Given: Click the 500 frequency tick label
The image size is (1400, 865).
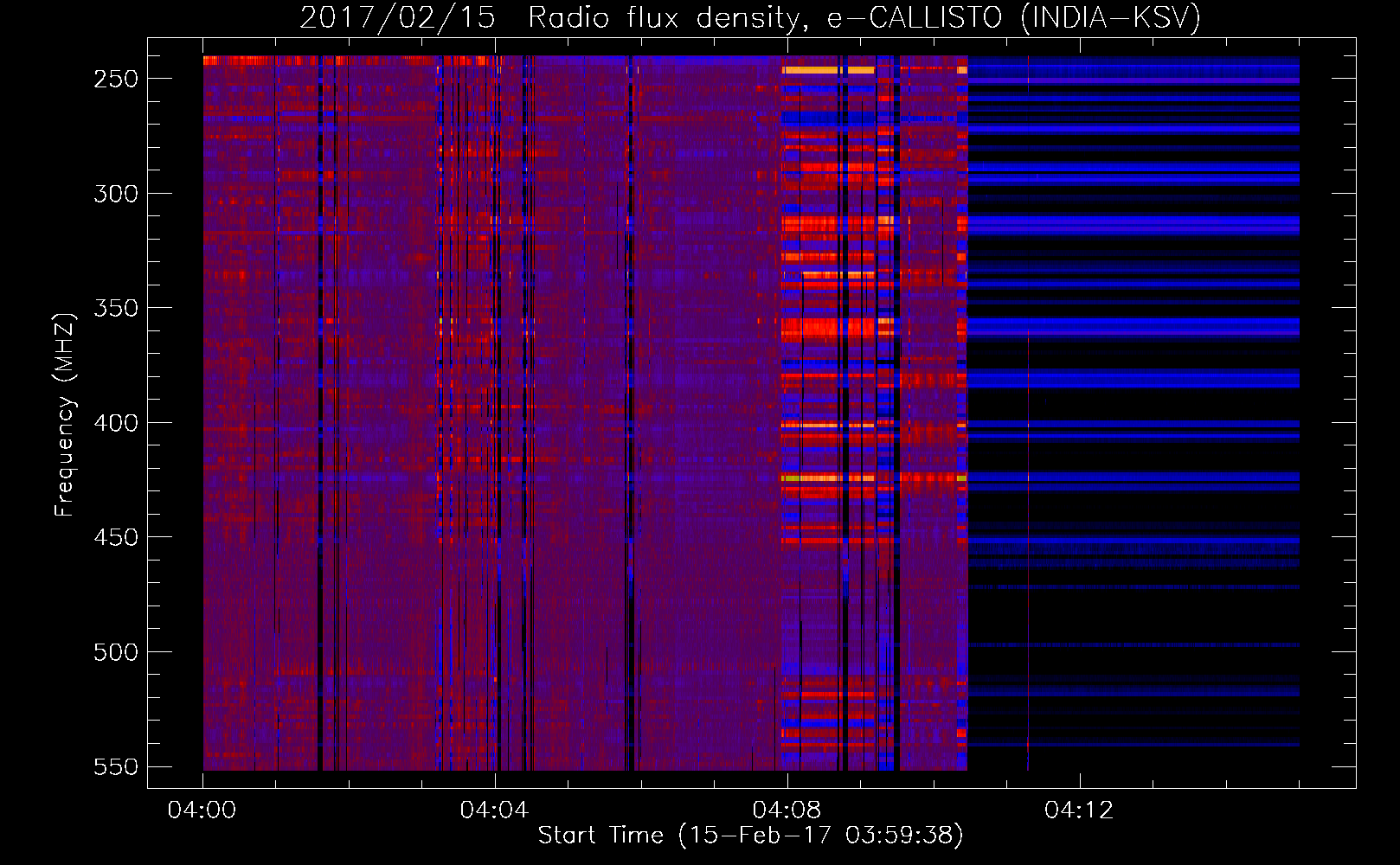Looking at the screenshot, I should click(116, 652).
